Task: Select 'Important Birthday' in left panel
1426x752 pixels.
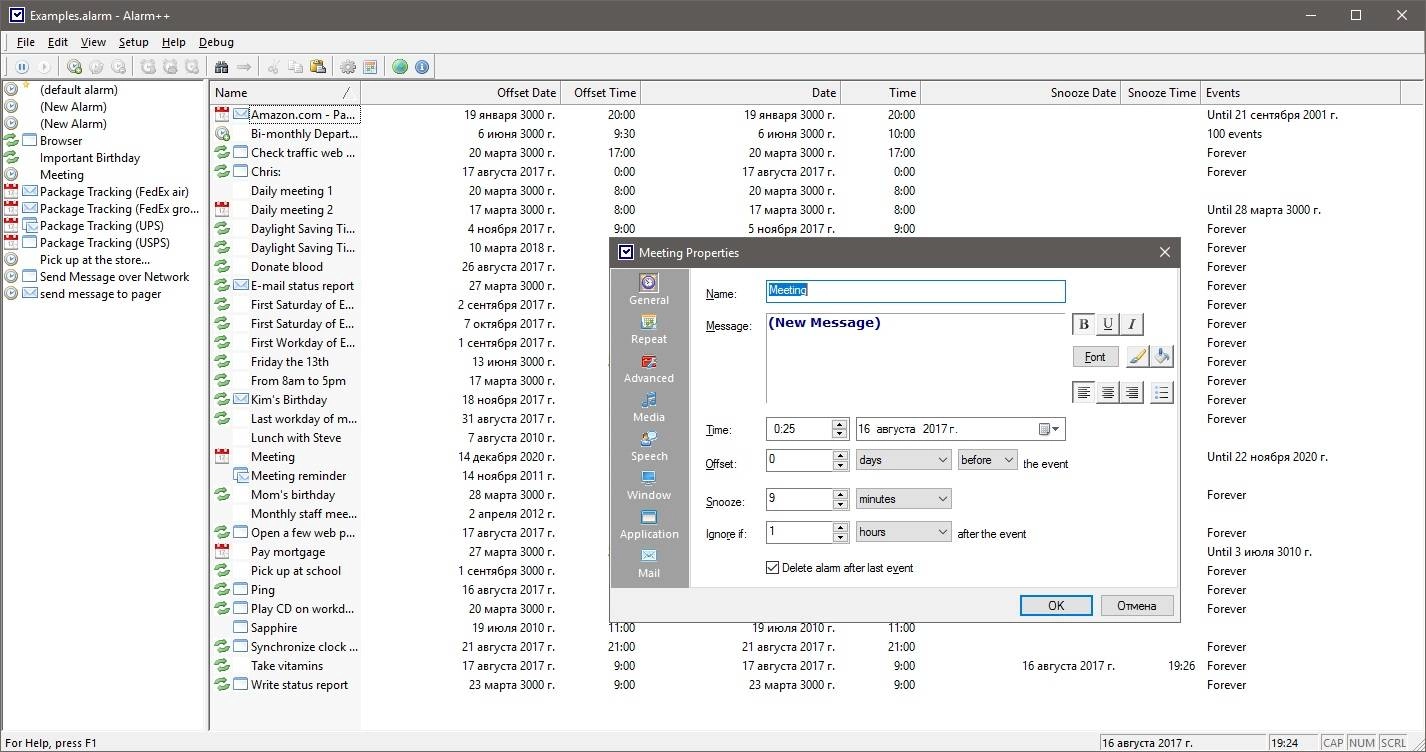Action: pyautogui.click(x=90, y=157)
